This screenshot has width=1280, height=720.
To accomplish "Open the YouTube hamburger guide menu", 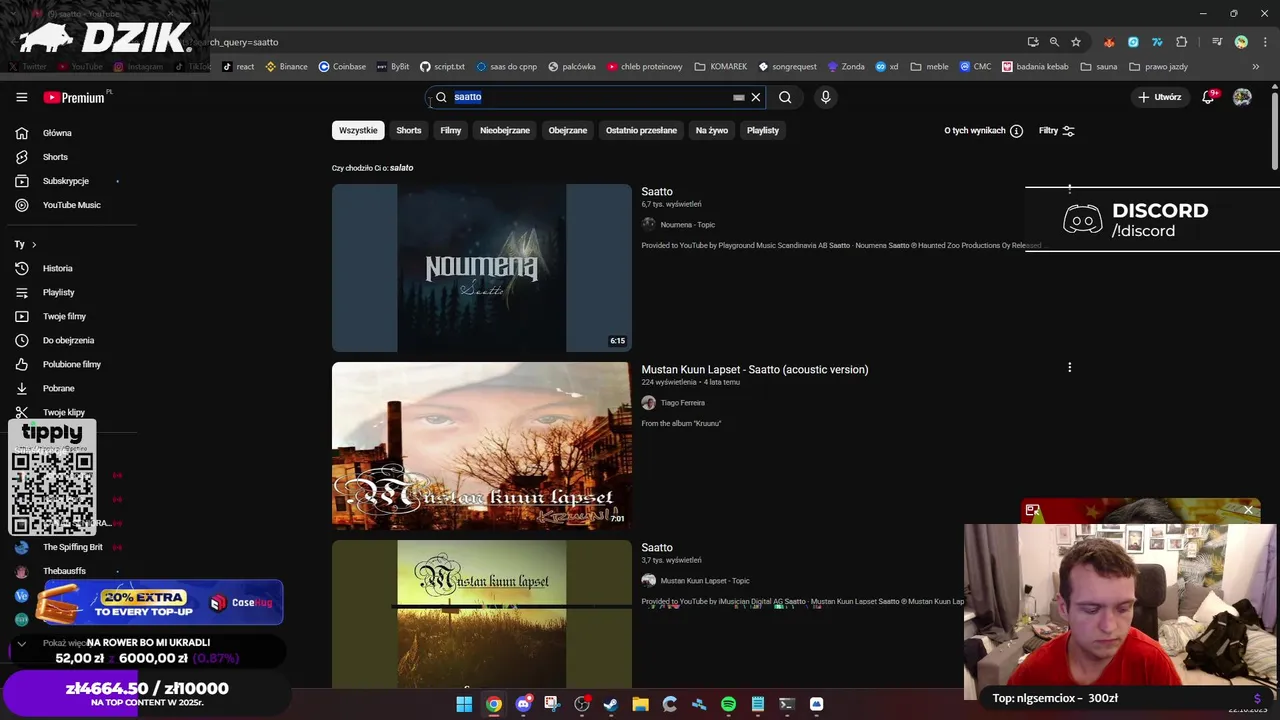I will click(21, 97).
